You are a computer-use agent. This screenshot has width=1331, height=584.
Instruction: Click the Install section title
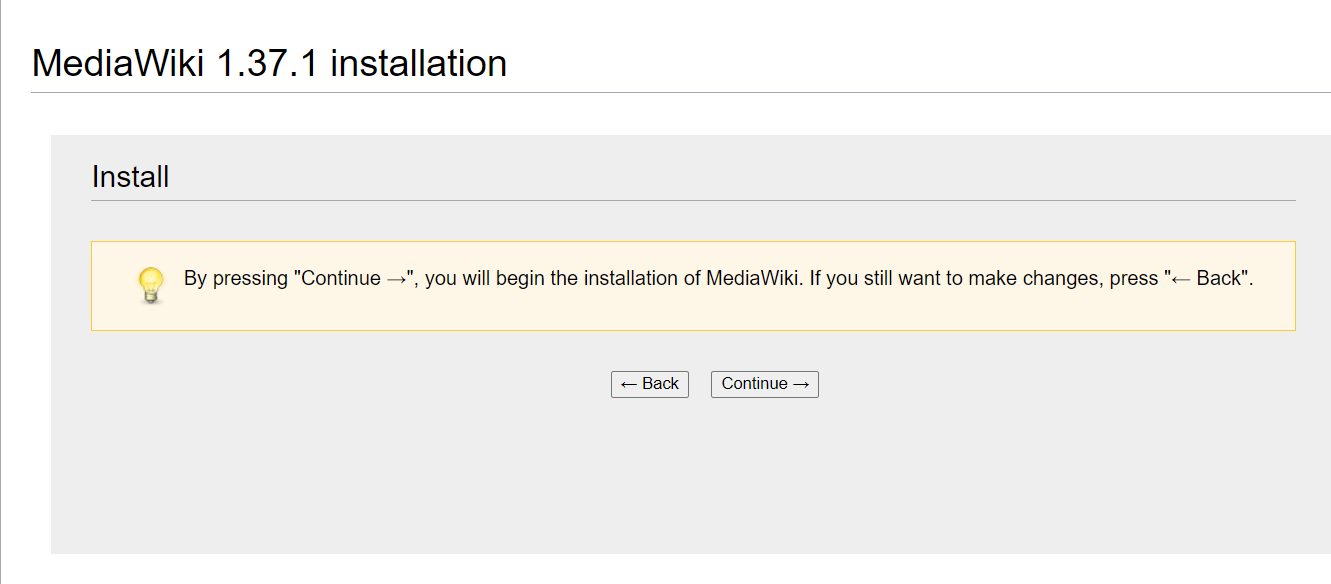click(x=130, y=176)
